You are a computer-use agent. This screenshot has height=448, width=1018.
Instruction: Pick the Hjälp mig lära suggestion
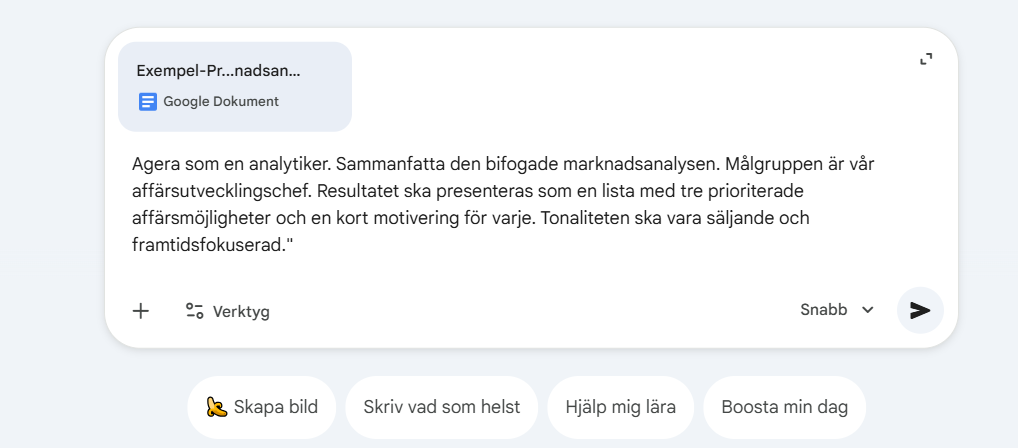click(x=620, y=407)
